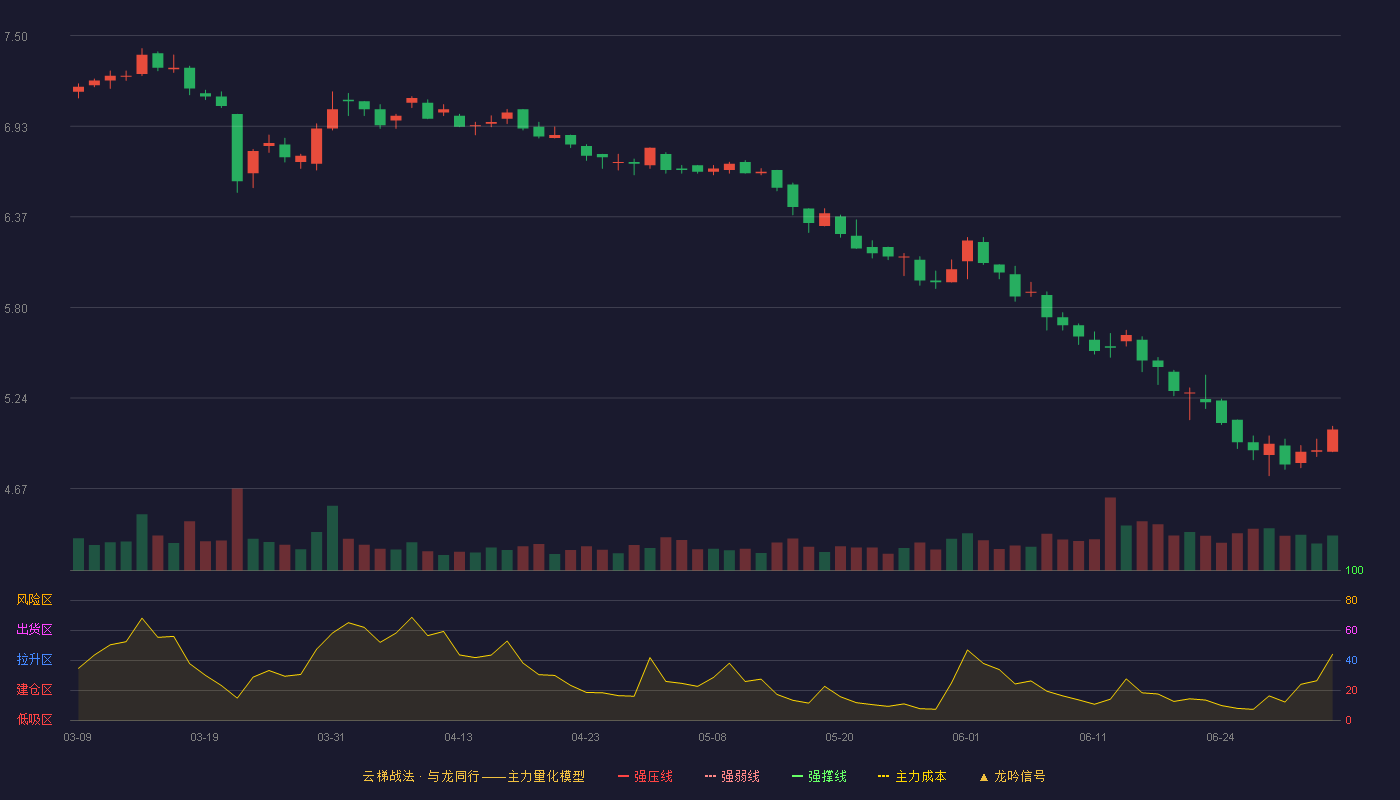
Task: Click the 6.37 price axis label
Action: pos(16,218)
